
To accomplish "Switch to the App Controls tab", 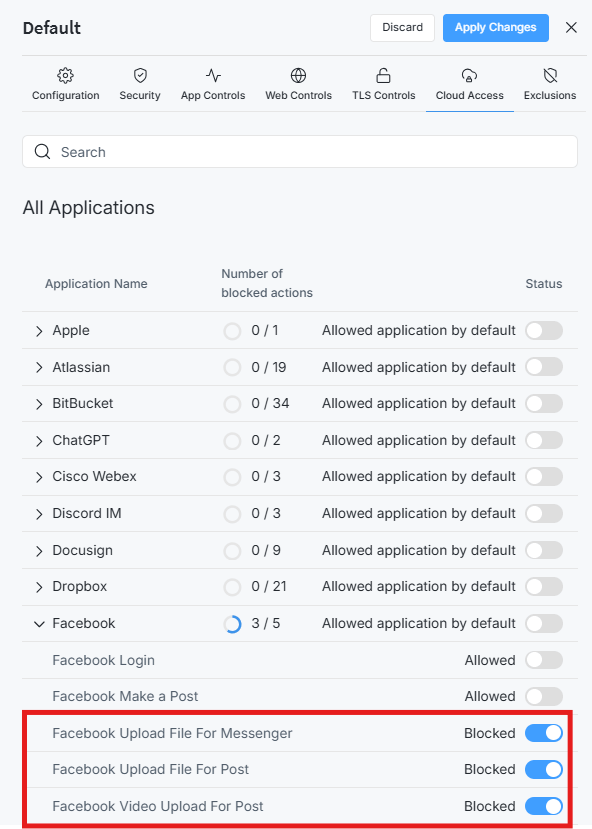I will pyautogui.click(x=213, y=84).
